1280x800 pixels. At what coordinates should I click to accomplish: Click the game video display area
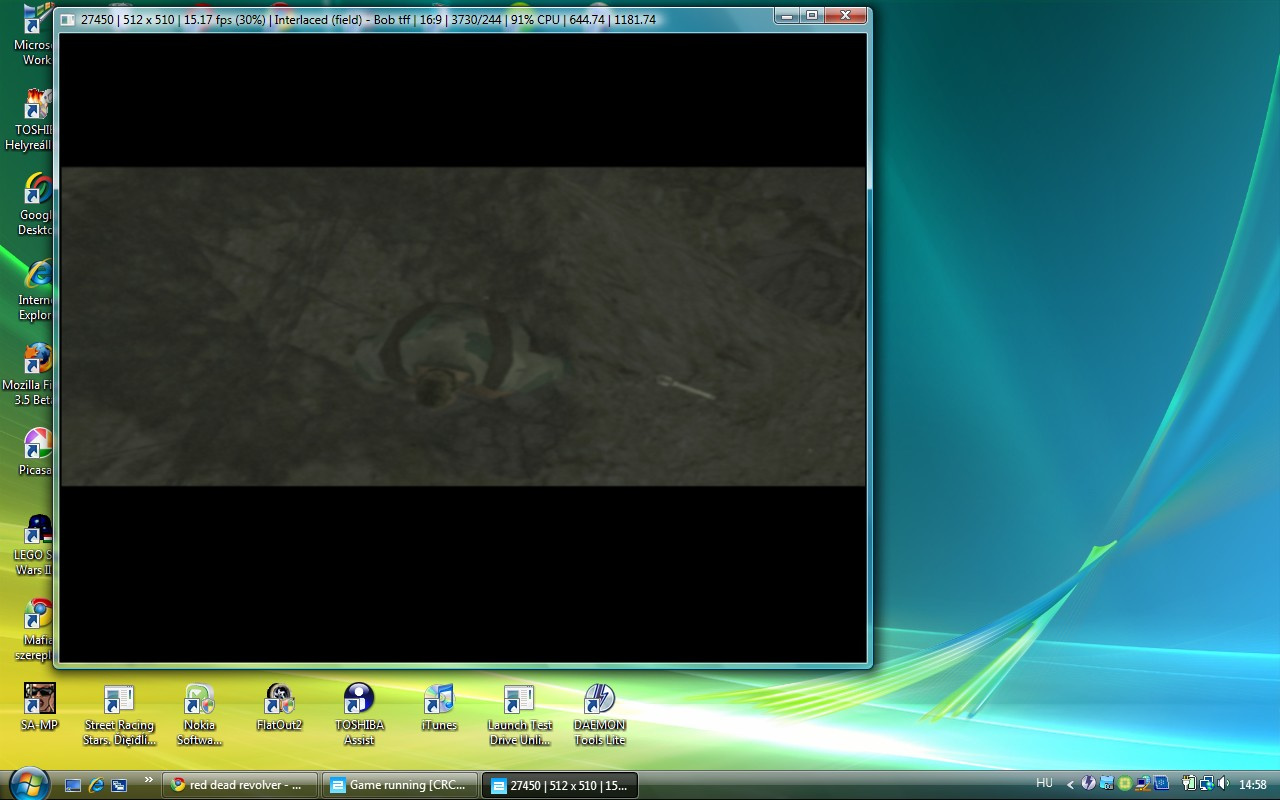coord(463,347)
